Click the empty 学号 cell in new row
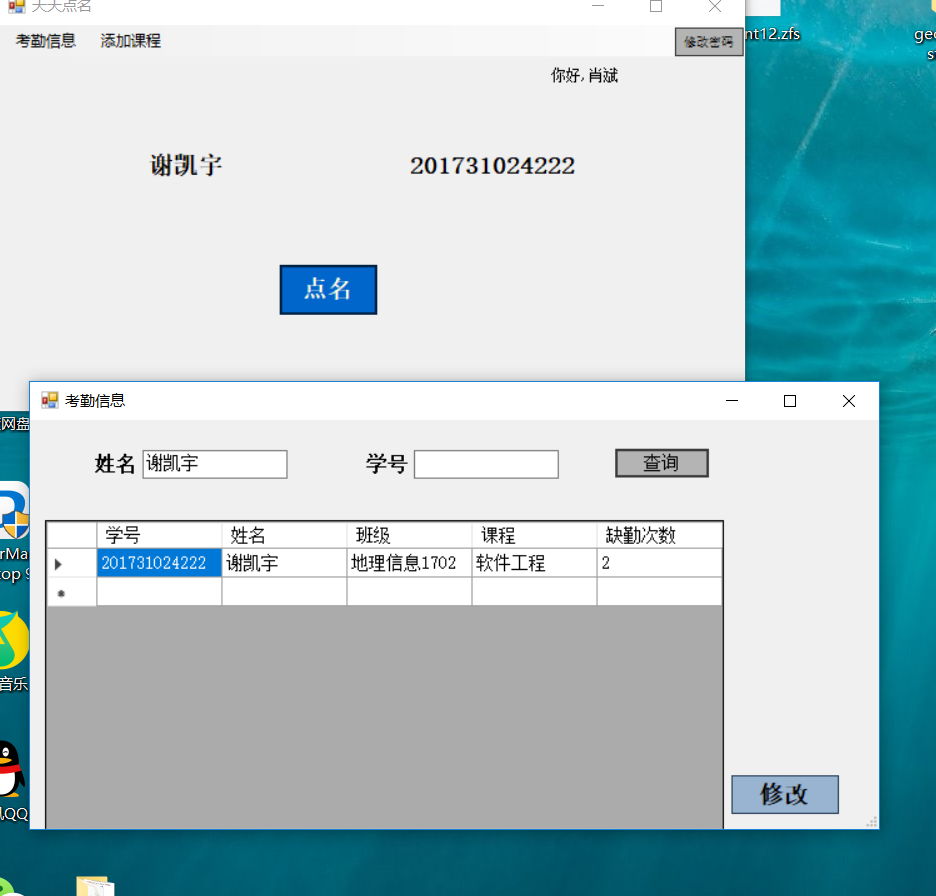The image size is (936, 896). click(159, 592)
